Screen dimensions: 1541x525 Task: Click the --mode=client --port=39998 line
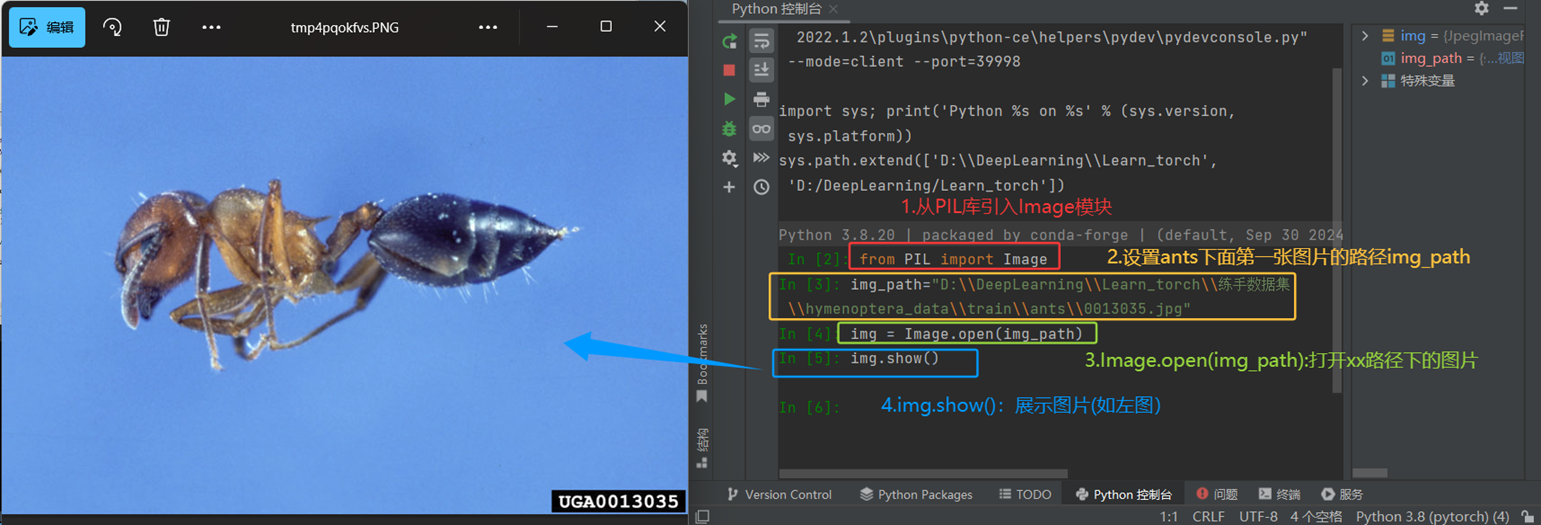tap(904, 62)
